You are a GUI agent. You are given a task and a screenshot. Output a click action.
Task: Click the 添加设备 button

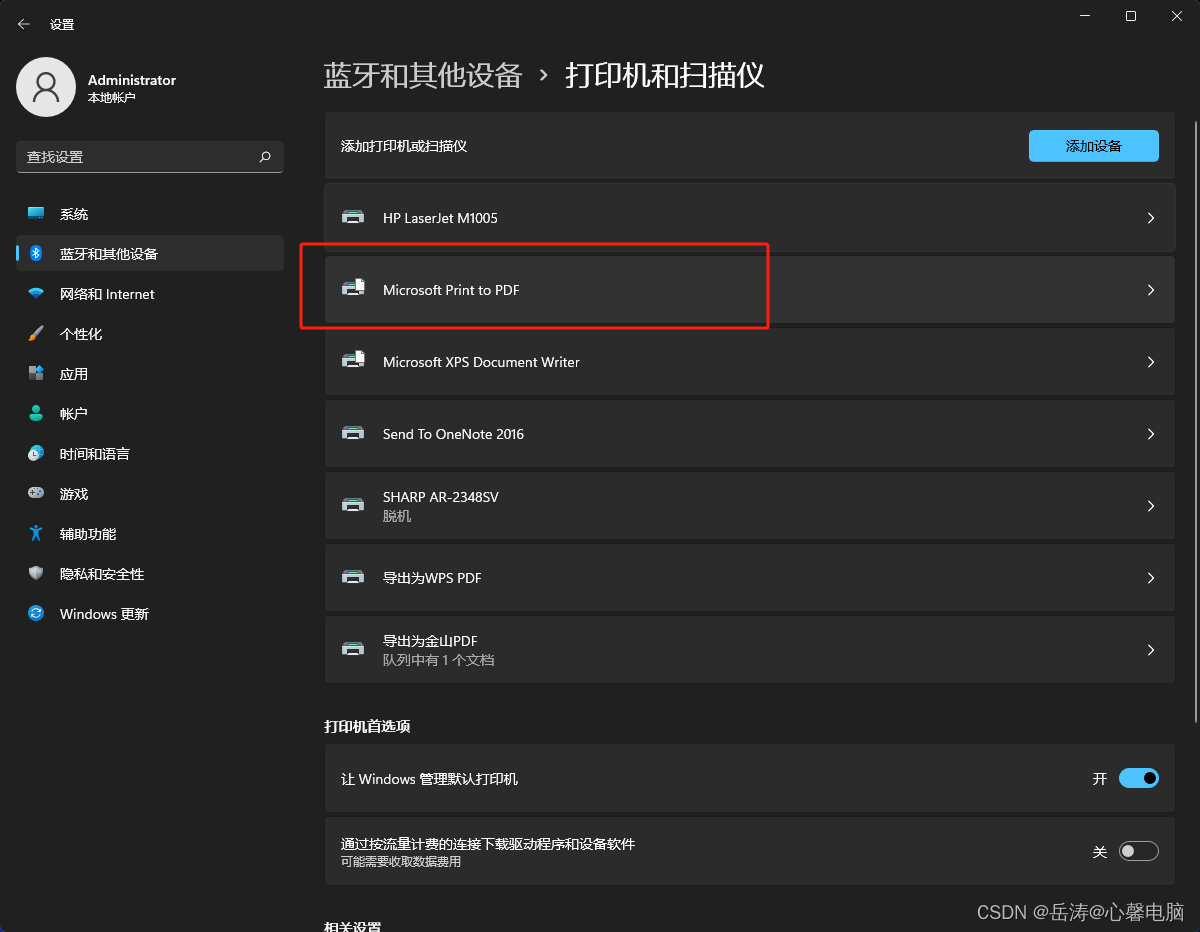point(1094,146)
